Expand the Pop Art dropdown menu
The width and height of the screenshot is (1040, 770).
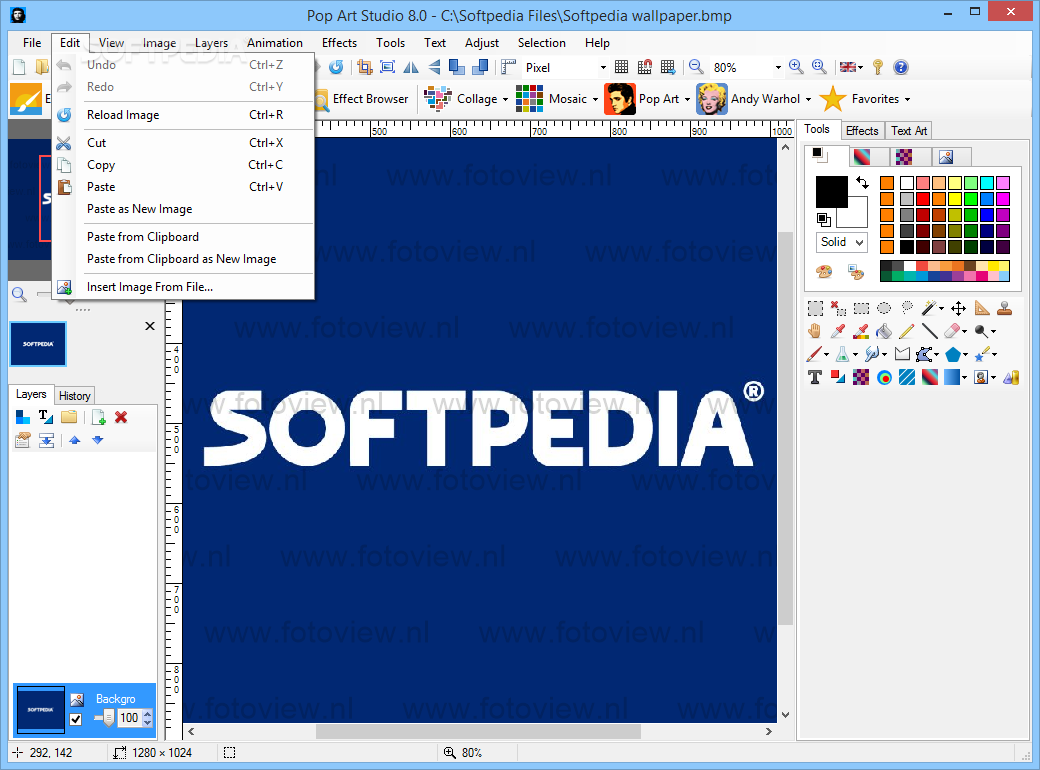687,99
